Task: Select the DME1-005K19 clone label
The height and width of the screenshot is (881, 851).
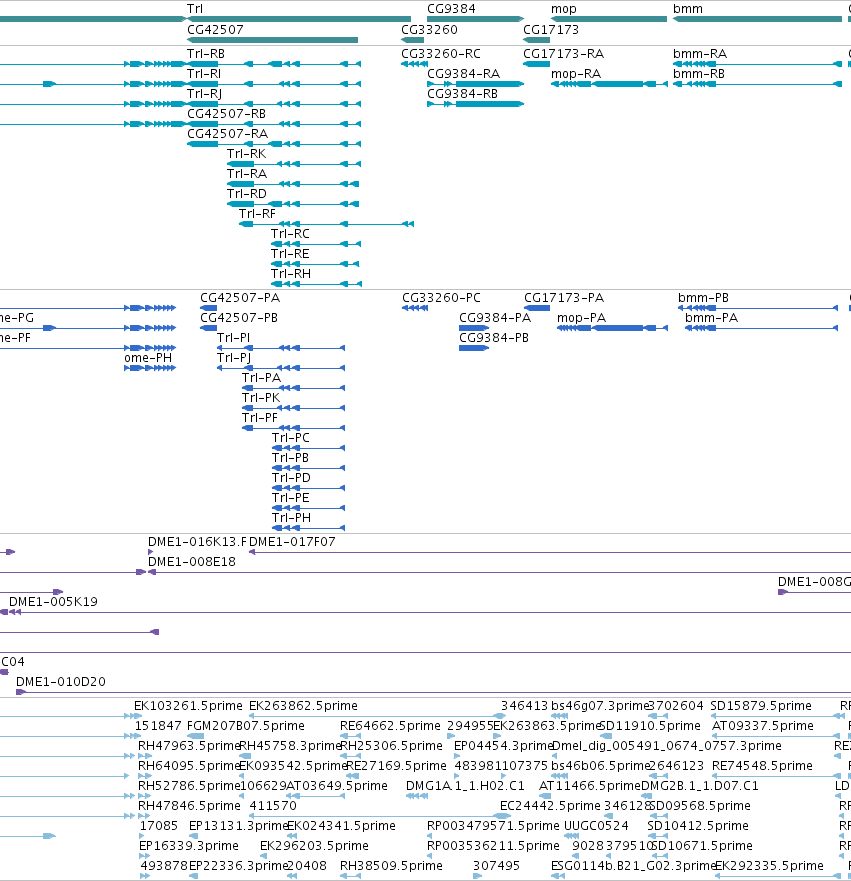Action: (53, 602)
